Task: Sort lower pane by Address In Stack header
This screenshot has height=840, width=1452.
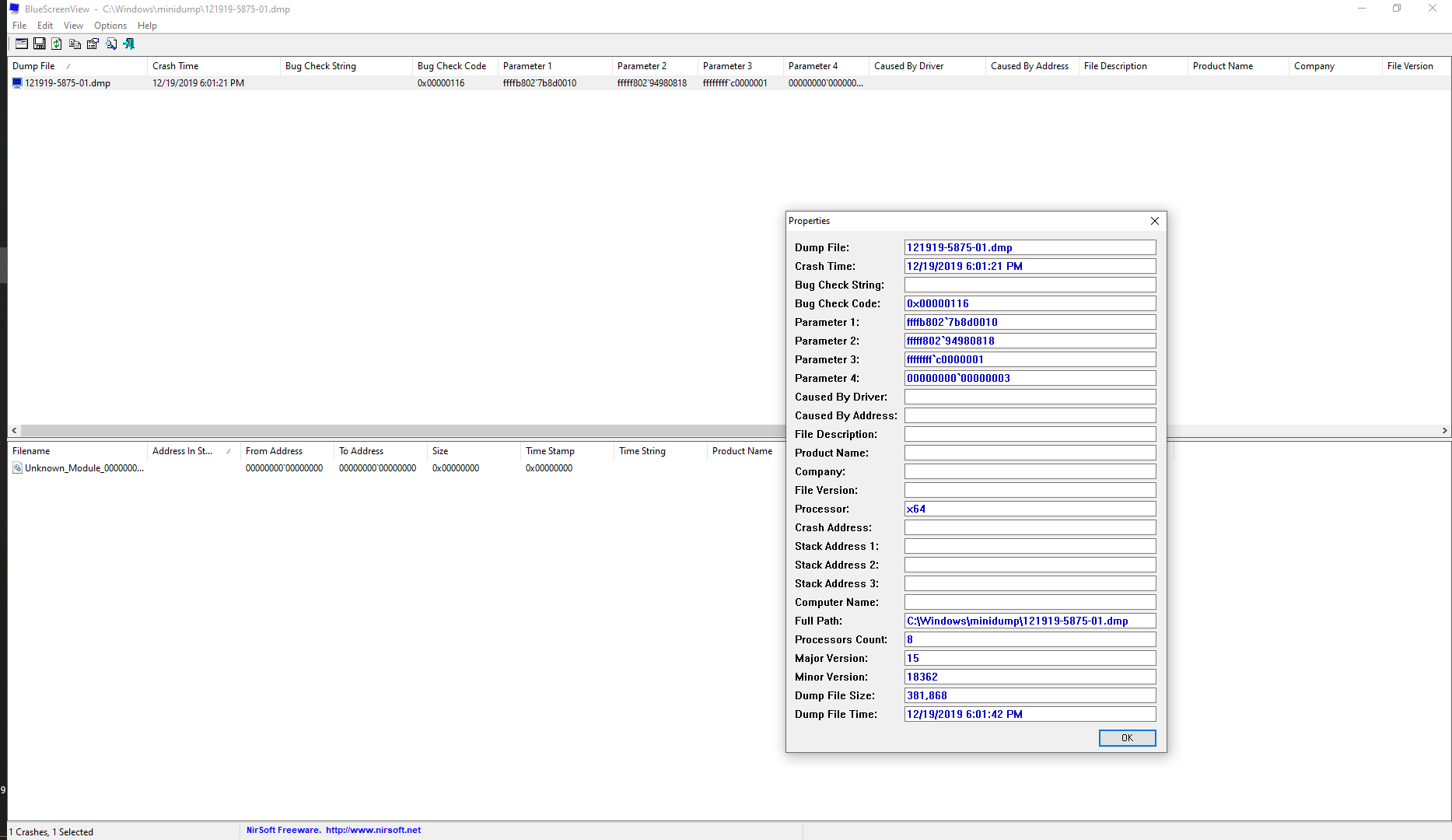Action: tap(194, 451)
